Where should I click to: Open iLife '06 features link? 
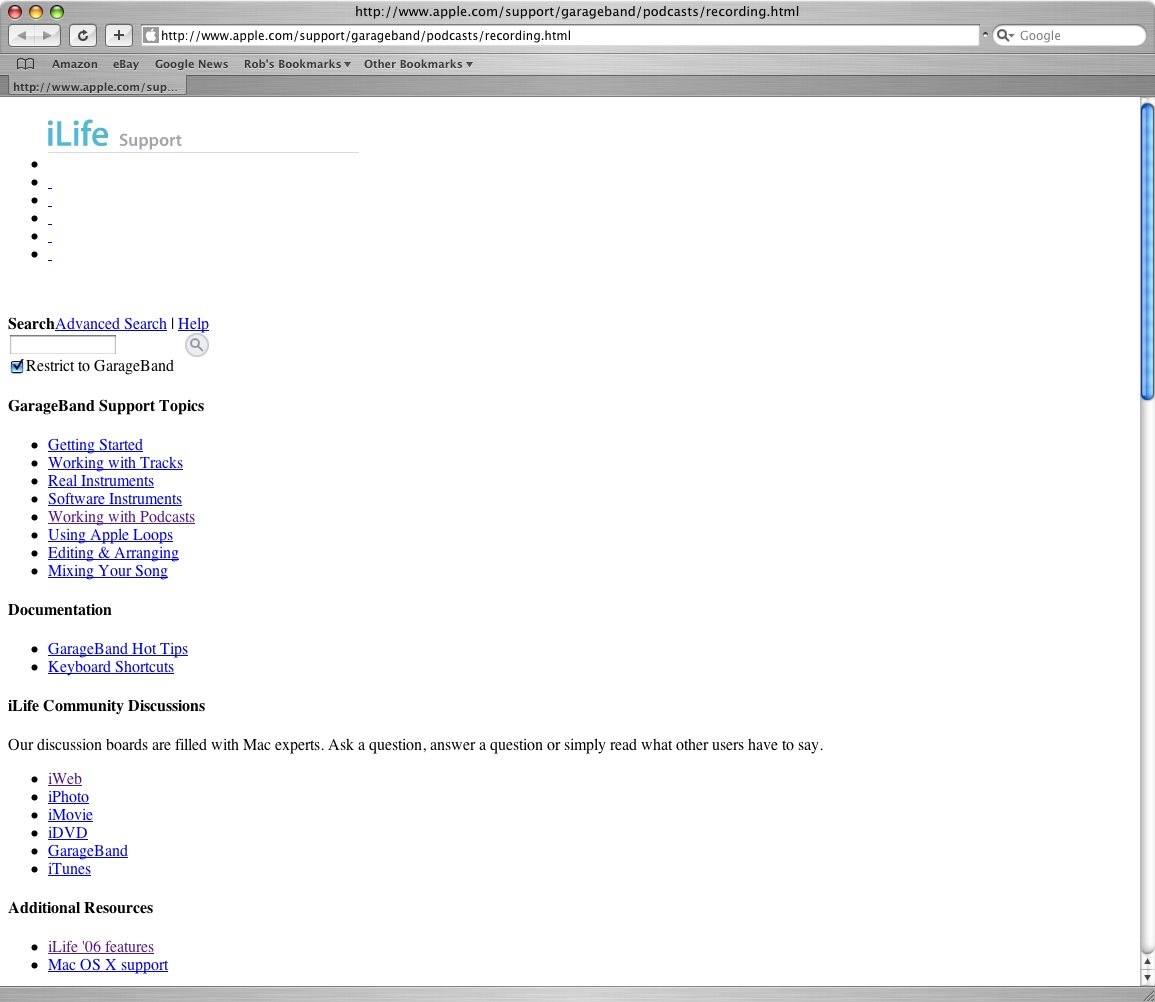[101, 947]
